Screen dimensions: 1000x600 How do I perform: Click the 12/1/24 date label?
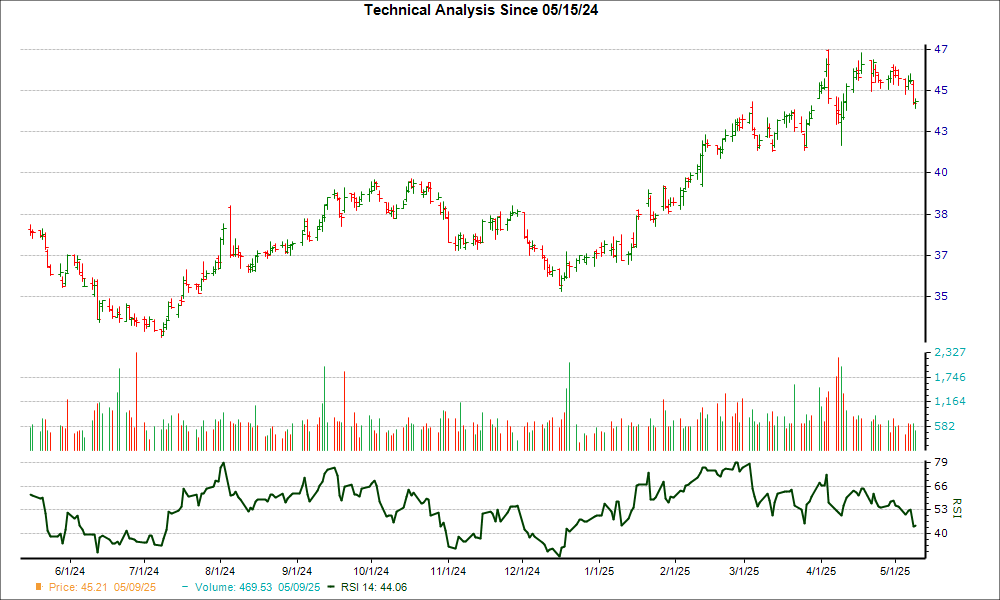[522, 571]
